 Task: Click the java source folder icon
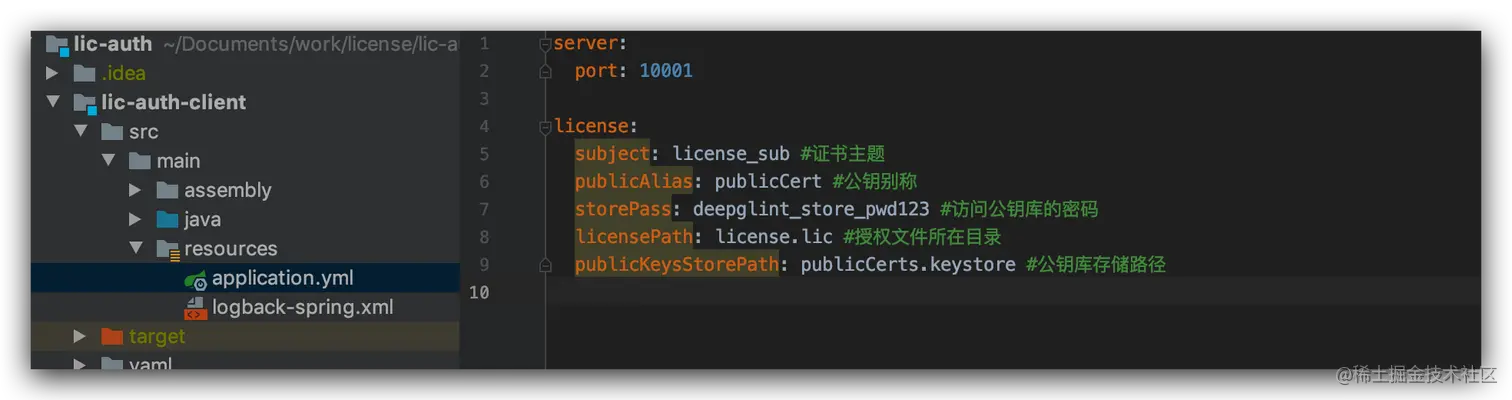pyautogui.click(x=167, y=219)
